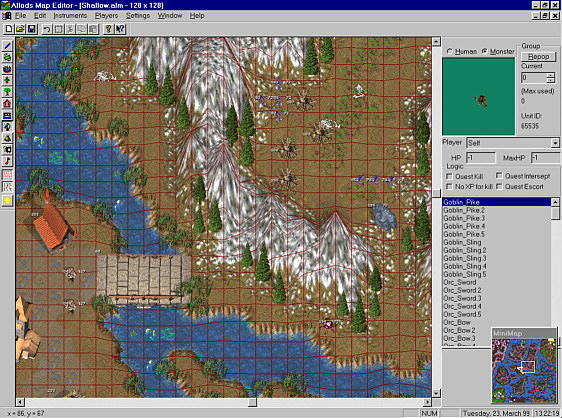Select the red house building tool
The width and height of the screenshot is (562, 418).
pos(8,104)
